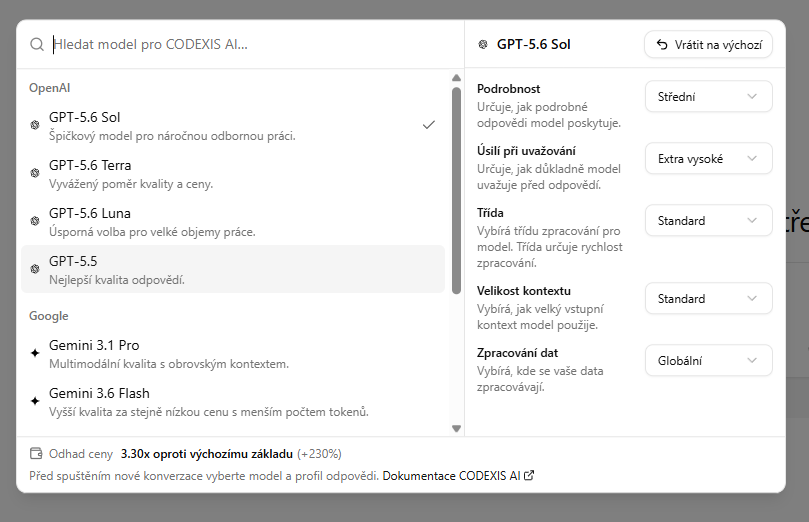Open the Podrobnost dropdown set to Střední
The image size is (809, 522).
708,96
